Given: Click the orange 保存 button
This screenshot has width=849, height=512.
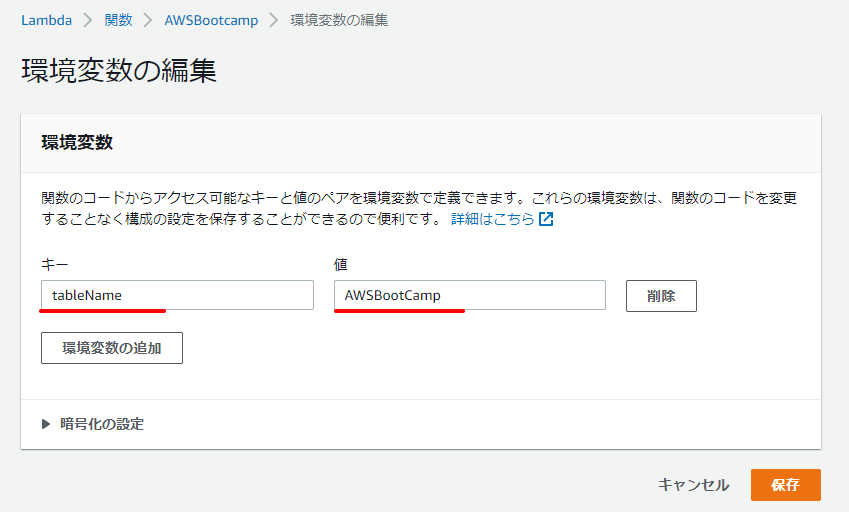Looking at the screenshot, I should (x=786, y=485).
